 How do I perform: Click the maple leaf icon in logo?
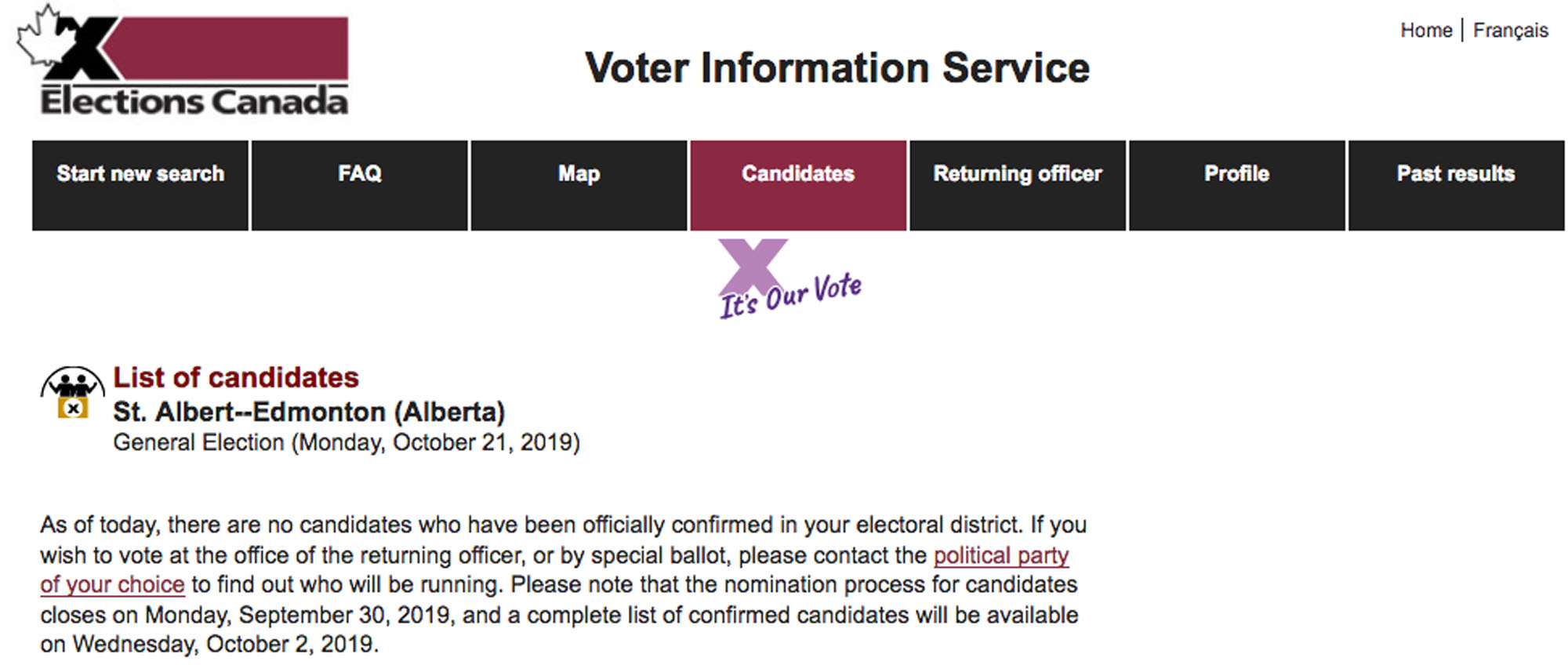point(41,35)
